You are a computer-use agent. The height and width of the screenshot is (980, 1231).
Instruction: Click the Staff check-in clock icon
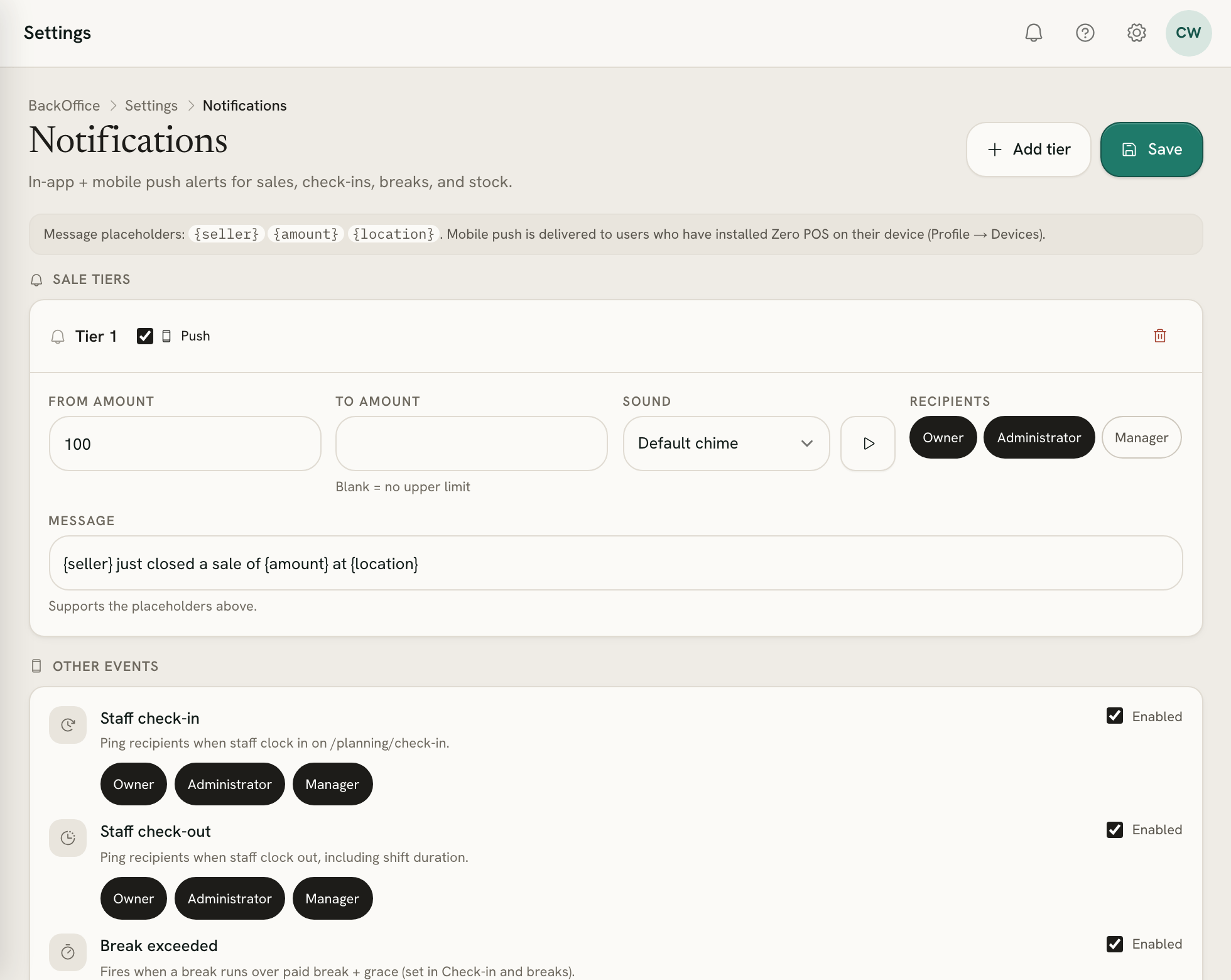pyautogui.click(x=68, y=725)
